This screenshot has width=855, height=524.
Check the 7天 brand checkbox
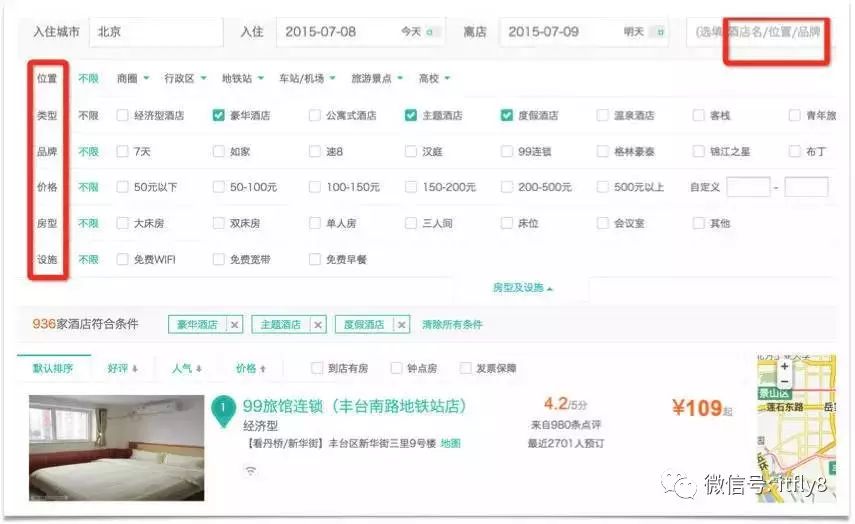[123, 151]
